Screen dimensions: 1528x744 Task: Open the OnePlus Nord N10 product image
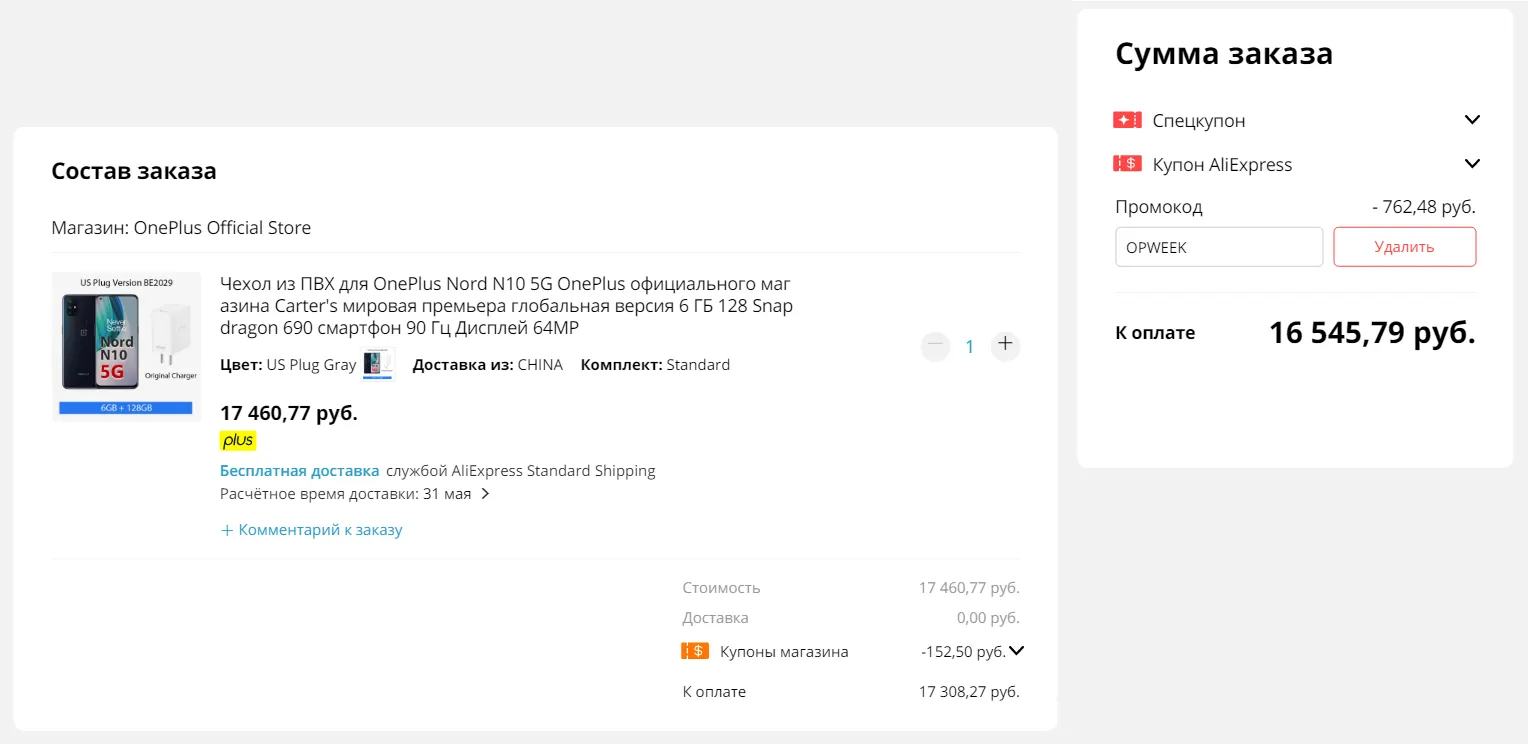(126, 346)
